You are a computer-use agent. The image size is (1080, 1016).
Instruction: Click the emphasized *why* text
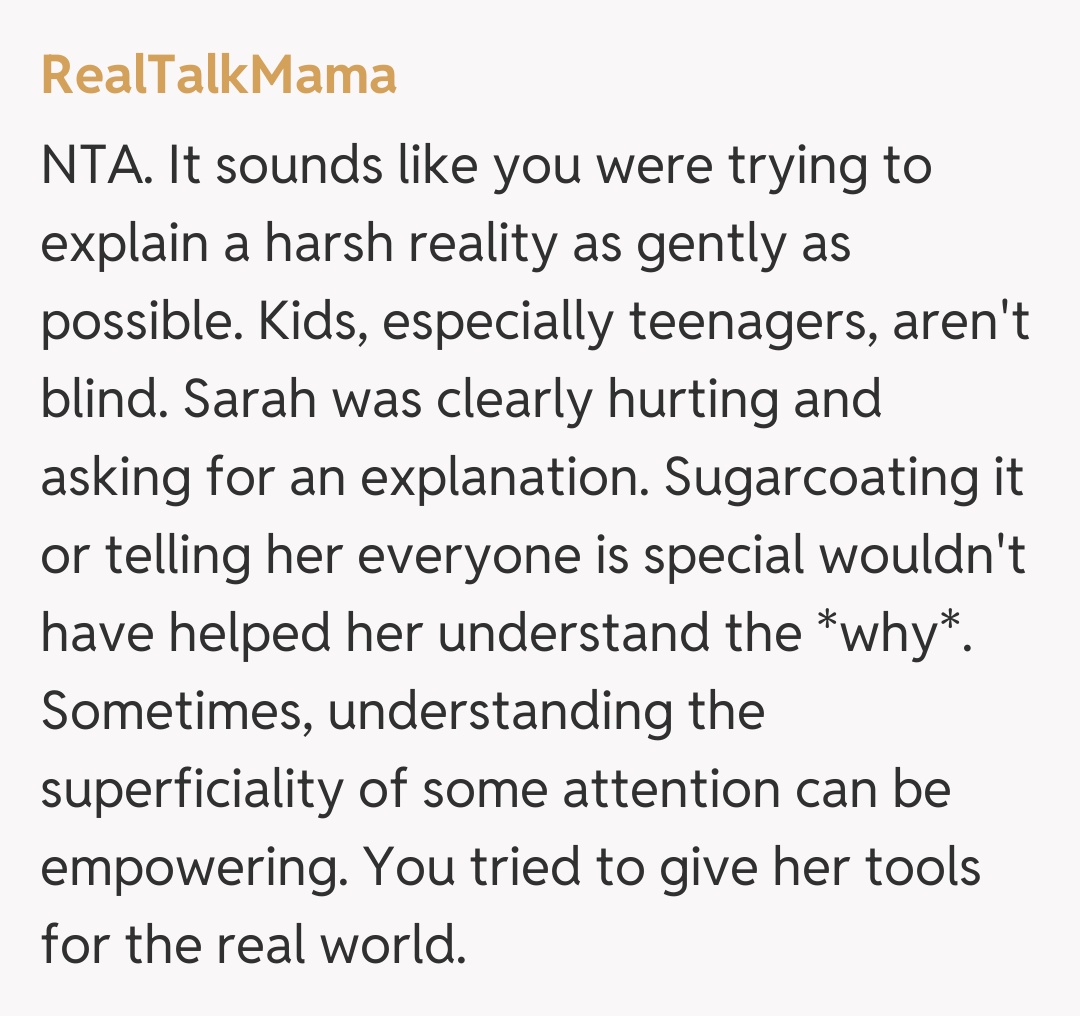coord(887,634)
